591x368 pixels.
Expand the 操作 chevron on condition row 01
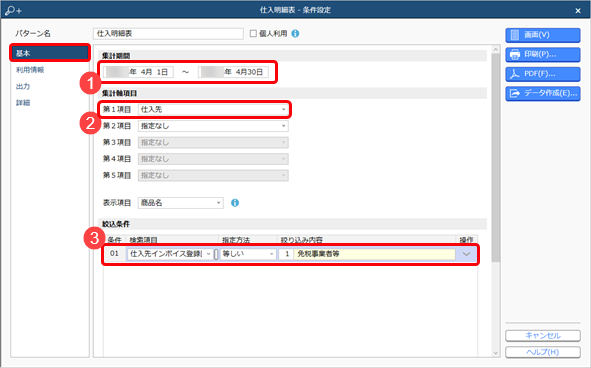click(466, 254)
